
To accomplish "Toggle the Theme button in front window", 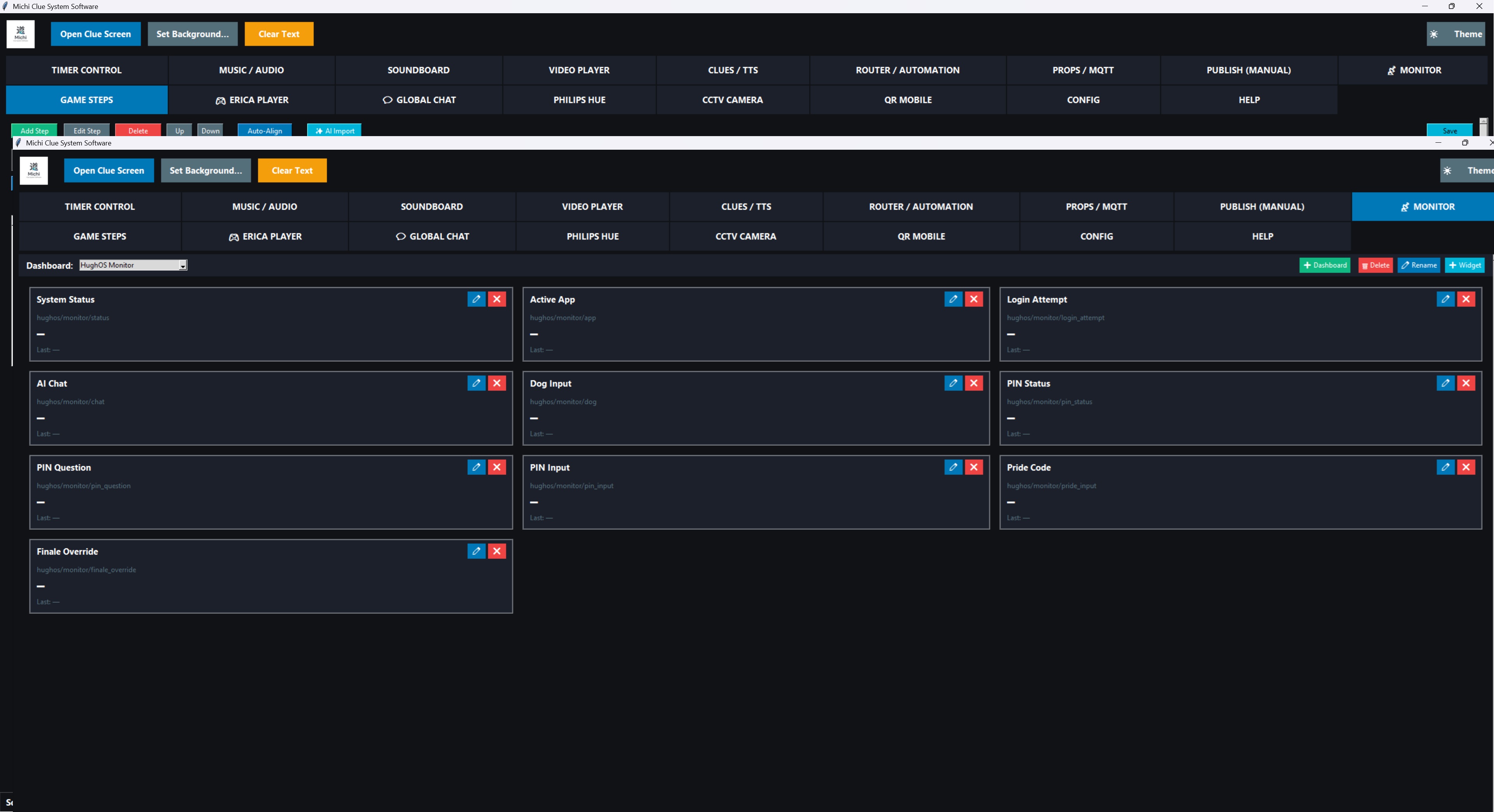I will [1467, 170].
